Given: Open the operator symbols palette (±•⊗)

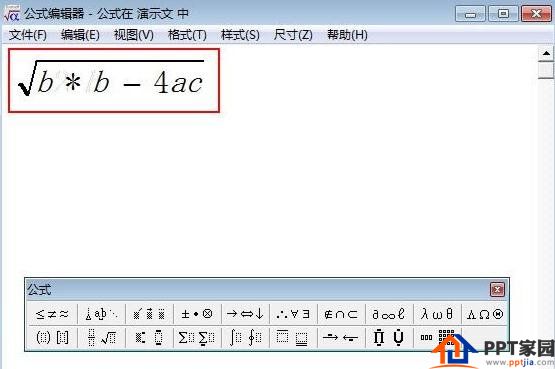Looking at the screenshot, I should tap(197, 314).
